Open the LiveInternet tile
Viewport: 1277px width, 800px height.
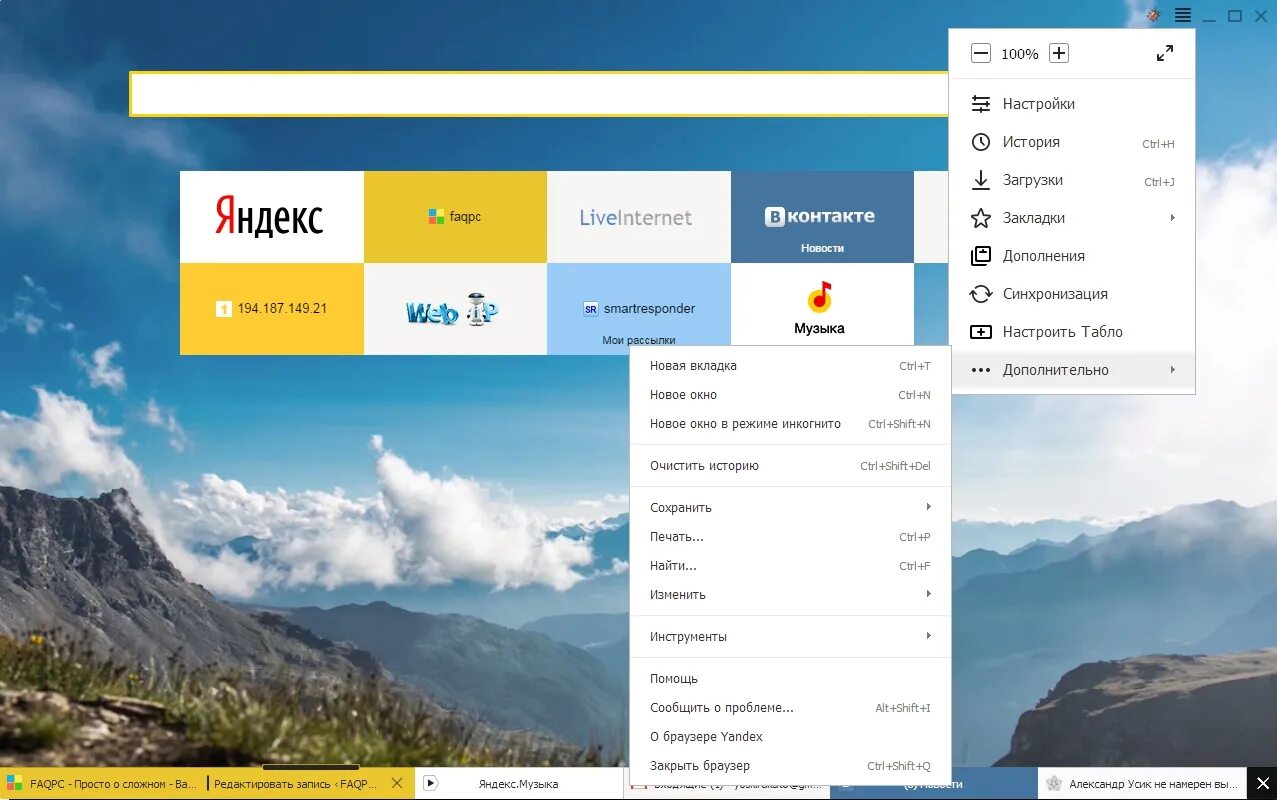pyautogui.click(x=638, y=217)
